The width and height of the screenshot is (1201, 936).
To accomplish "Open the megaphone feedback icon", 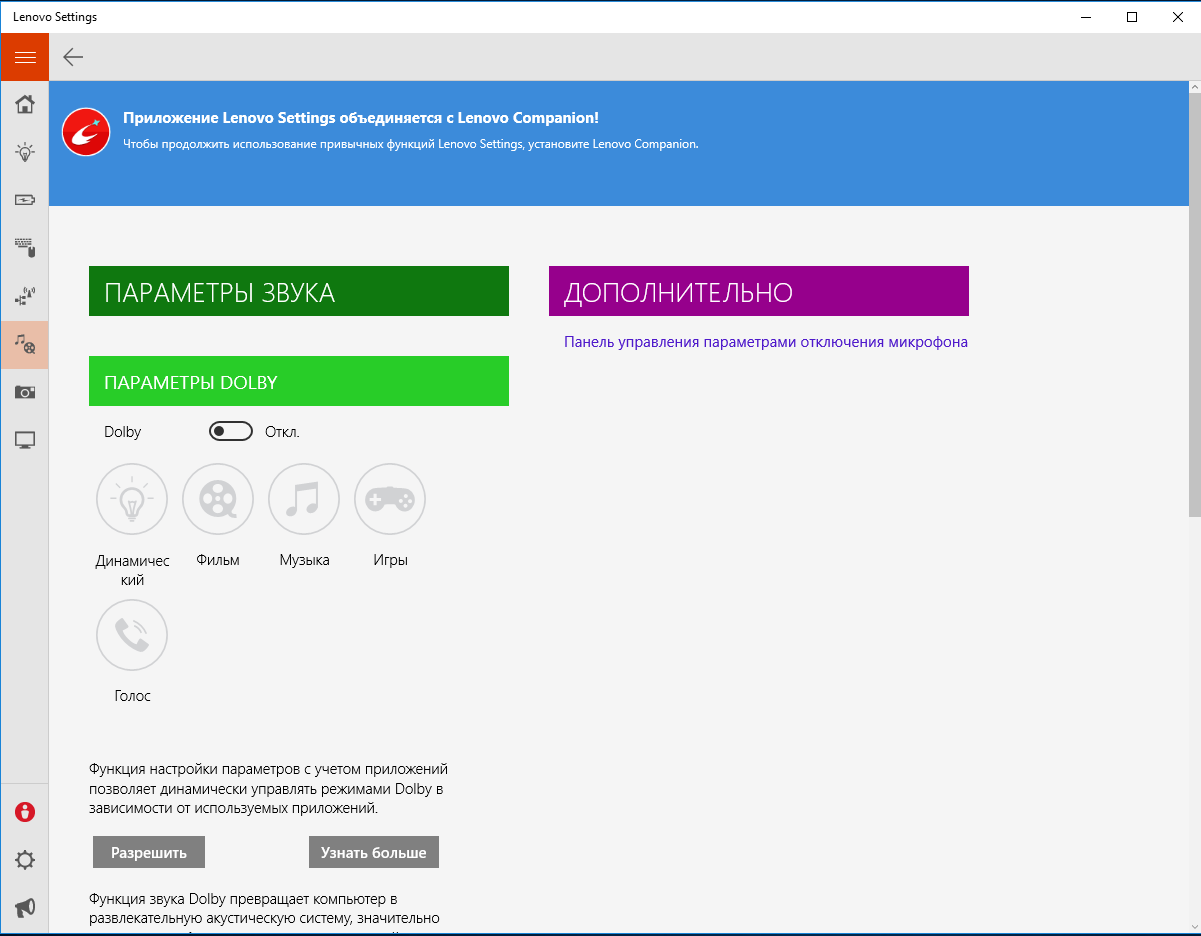I will (25, 908).
